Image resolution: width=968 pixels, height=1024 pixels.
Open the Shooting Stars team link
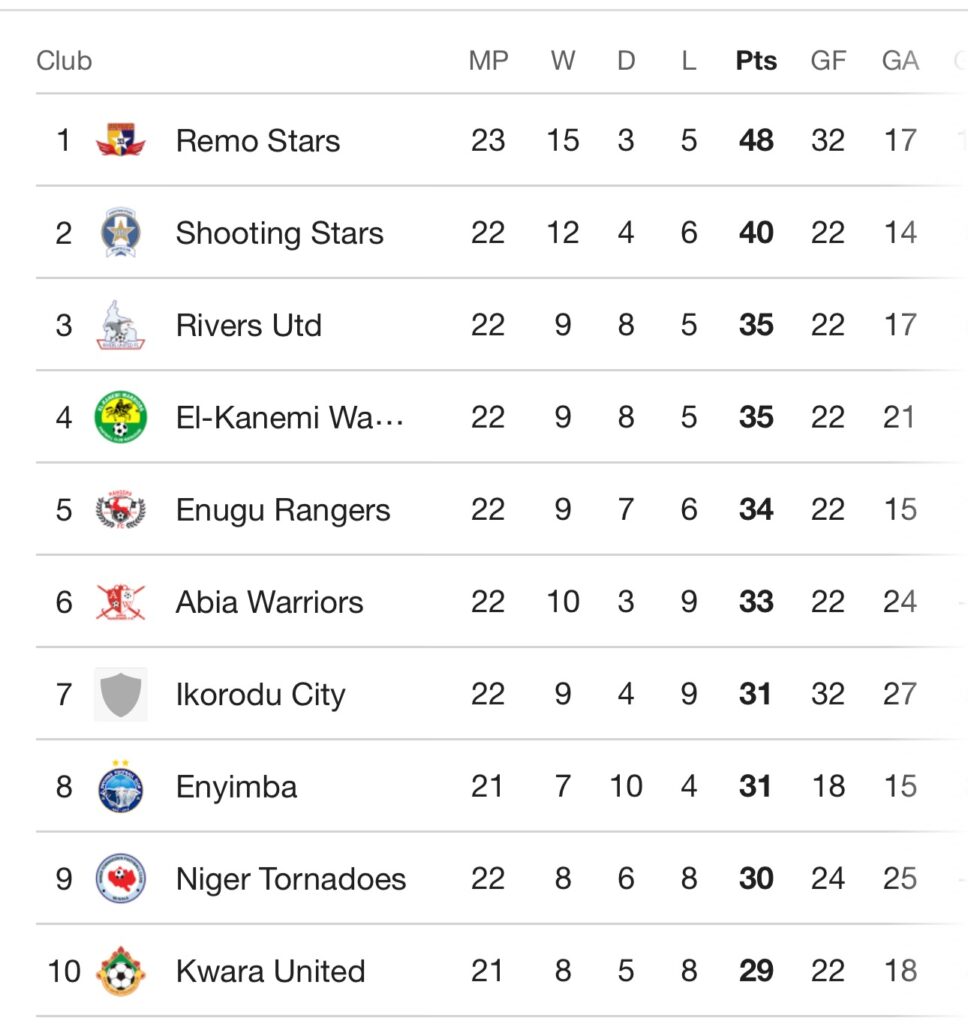[x=280, y=233]
